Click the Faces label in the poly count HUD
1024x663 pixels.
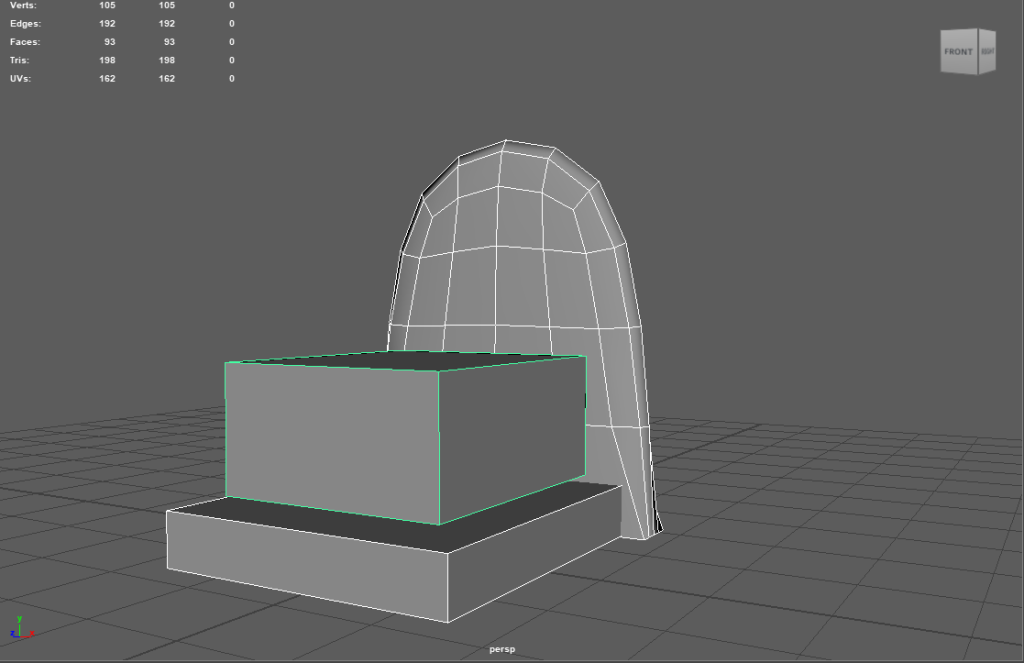(x=24, y=42)
